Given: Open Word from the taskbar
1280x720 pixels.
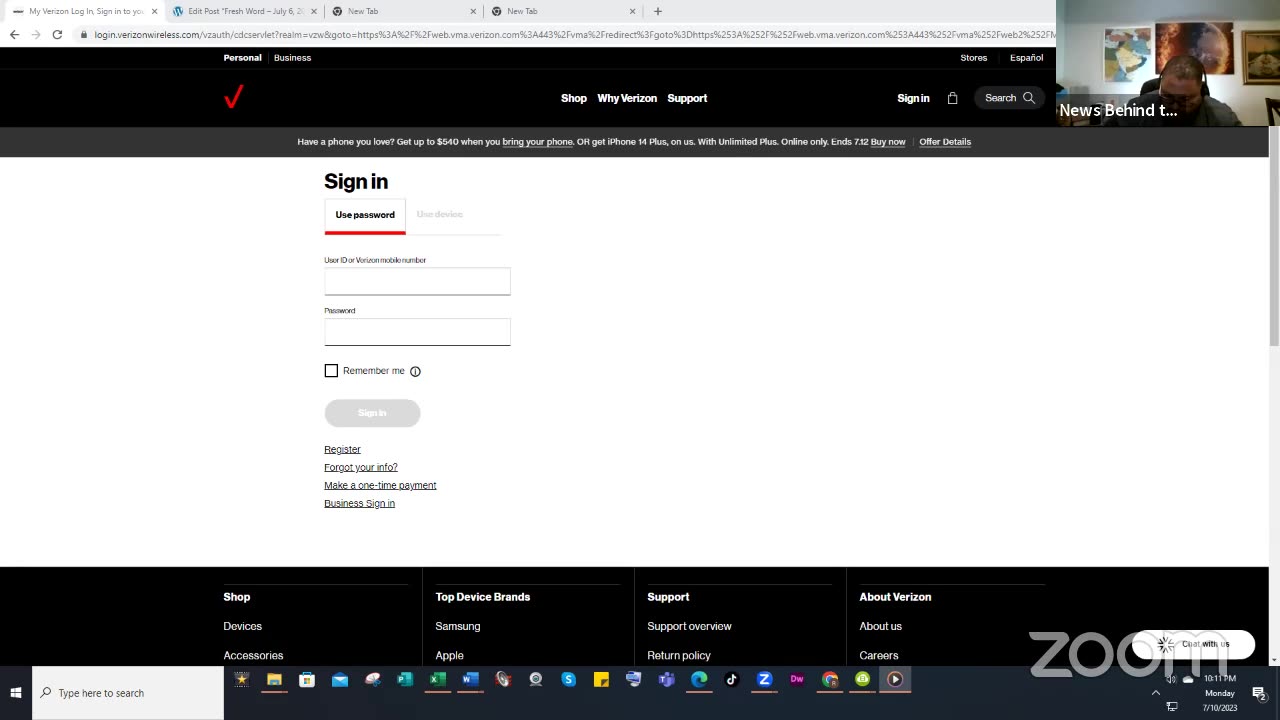Looking at the screenshot, I should pyautogui.click(x=470, y=680).
